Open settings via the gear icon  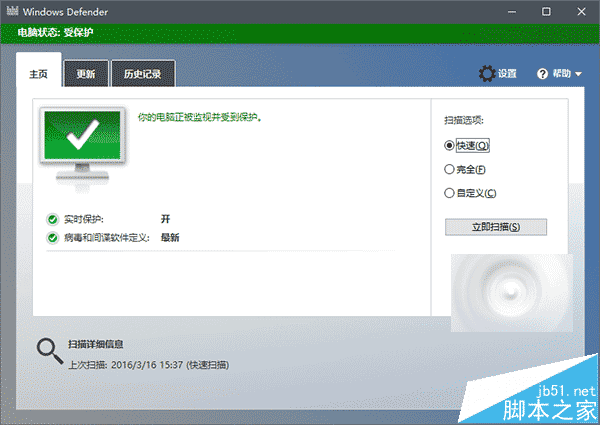point(487,73)
